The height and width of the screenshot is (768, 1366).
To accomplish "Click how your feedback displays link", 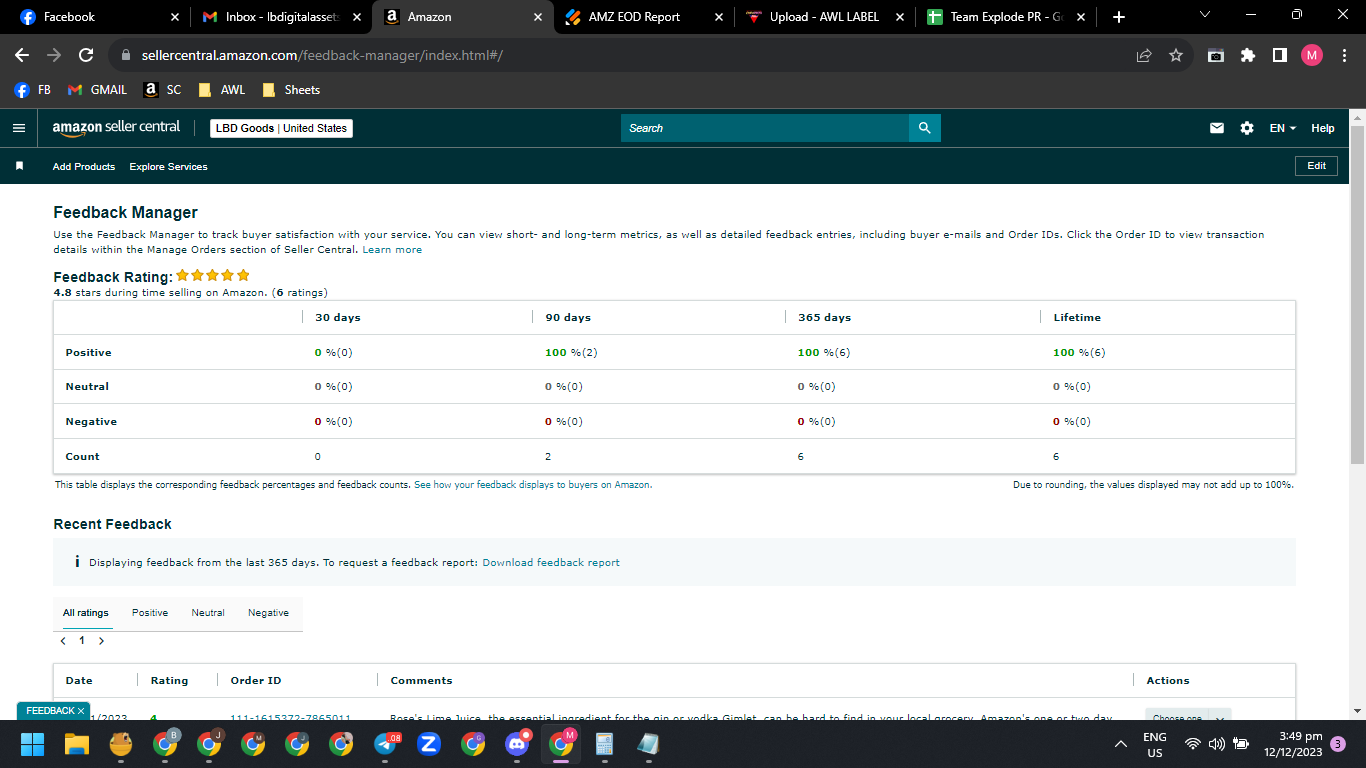I will 533,485.
